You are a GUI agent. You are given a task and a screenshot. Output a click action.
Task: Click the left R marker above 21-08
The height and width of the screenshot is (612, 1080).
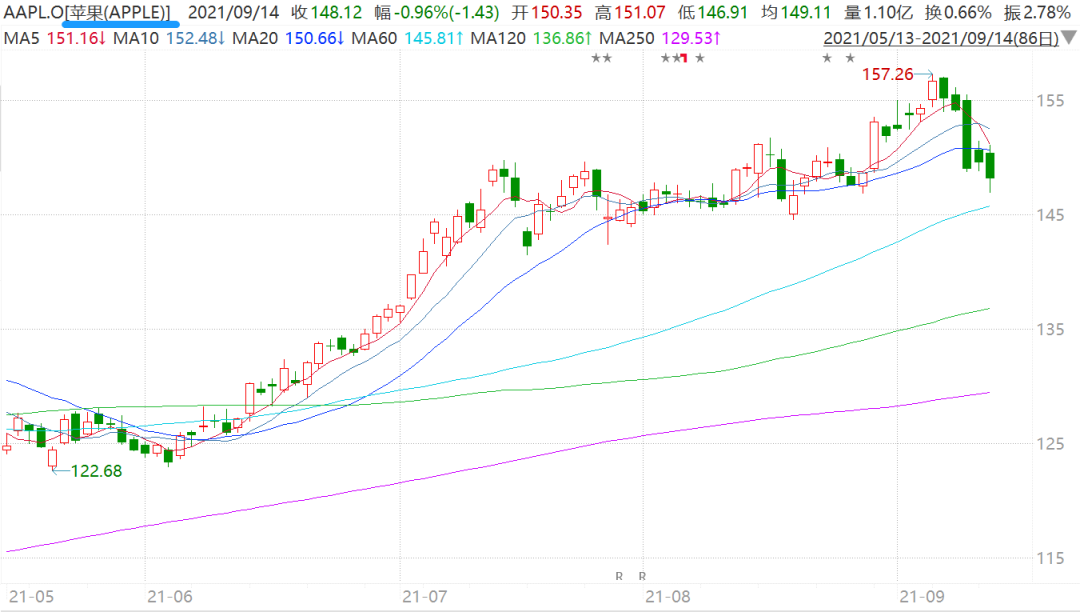tap(619, 576)
